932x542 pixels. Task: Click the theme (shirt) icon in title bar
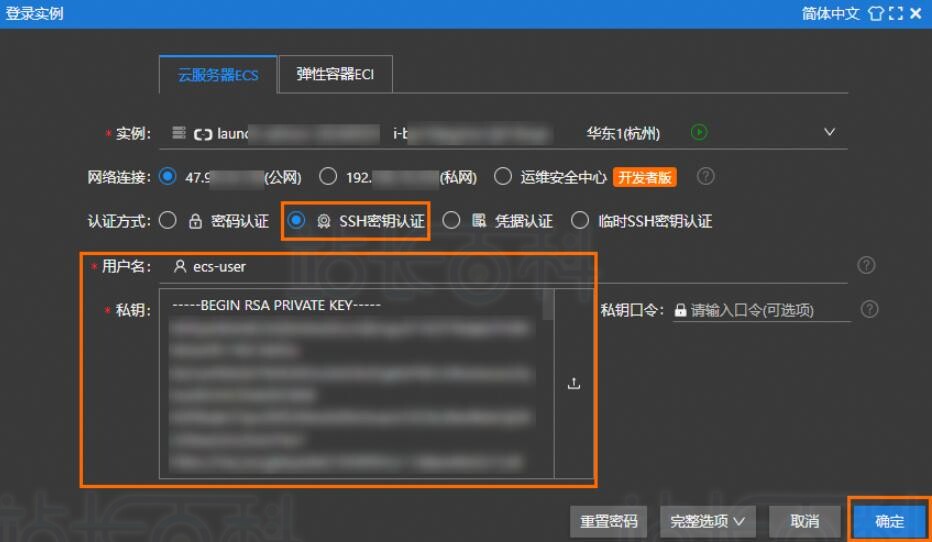pos(876,14)
